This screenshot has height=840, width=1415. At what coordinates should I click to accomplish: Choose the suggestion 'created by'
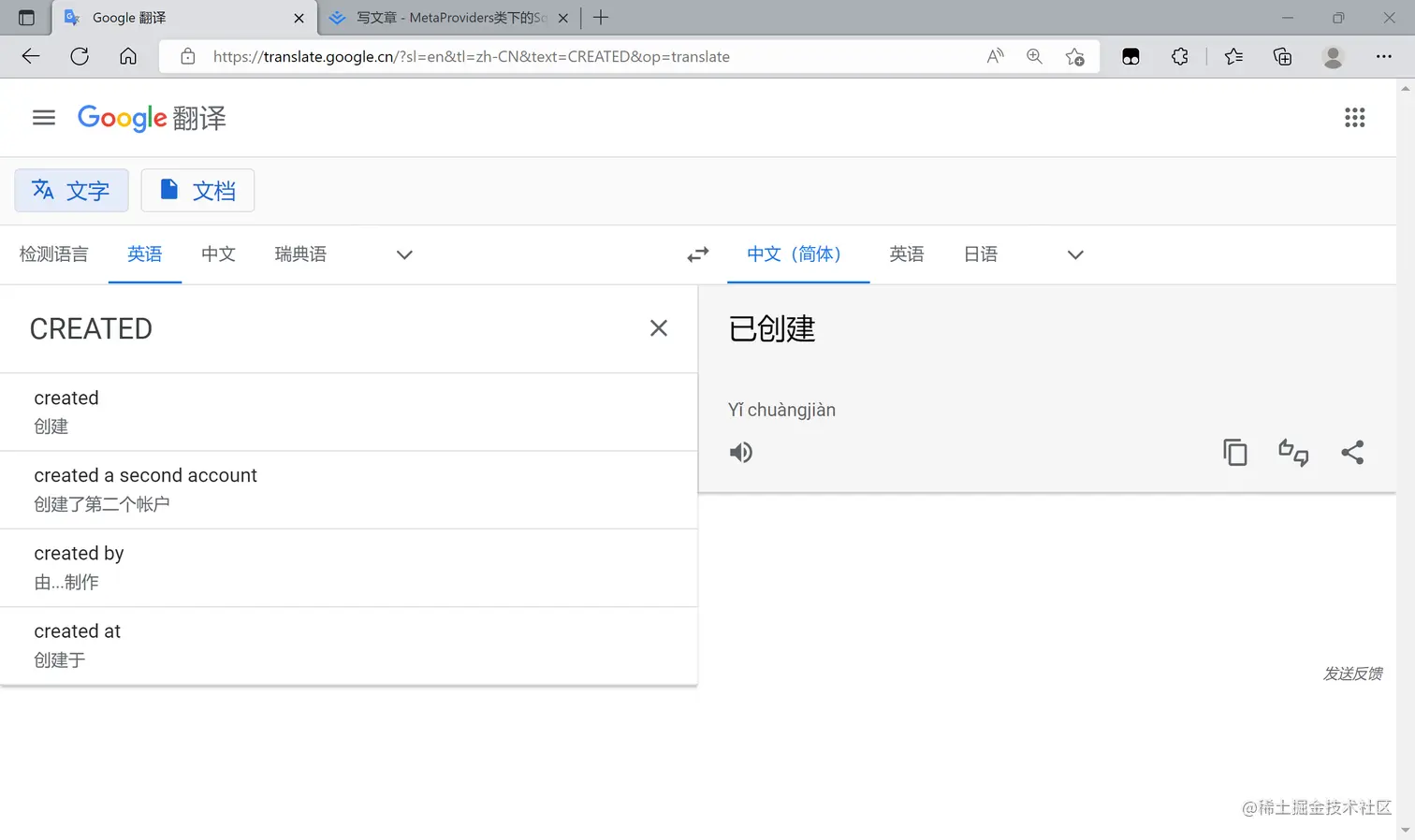tap(348, 568)
